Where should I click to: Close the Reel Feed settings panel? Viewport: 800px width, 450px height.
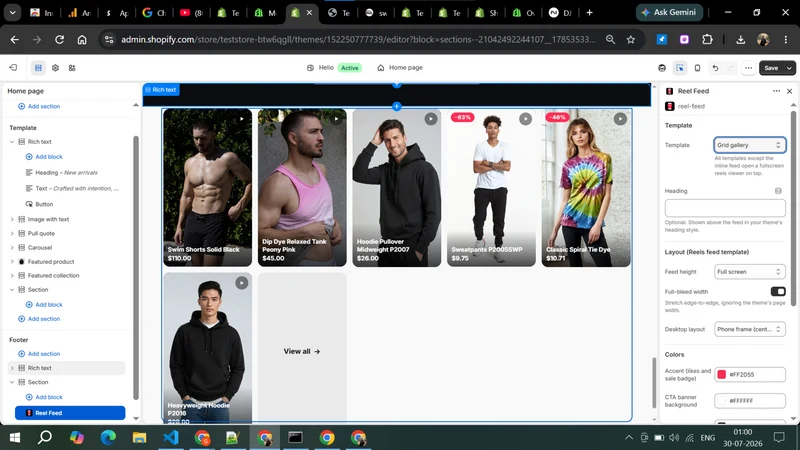click(x=789, y=91)
